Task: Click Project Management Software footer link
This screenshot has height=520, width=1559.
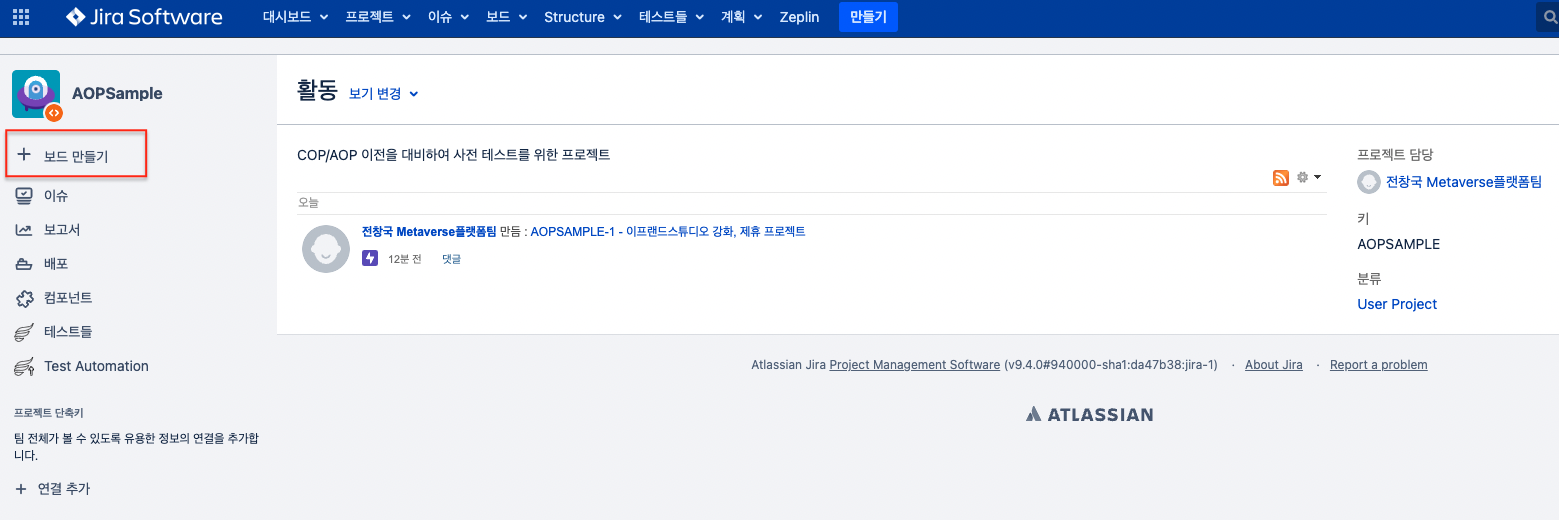Action: [x=915, y=365]
